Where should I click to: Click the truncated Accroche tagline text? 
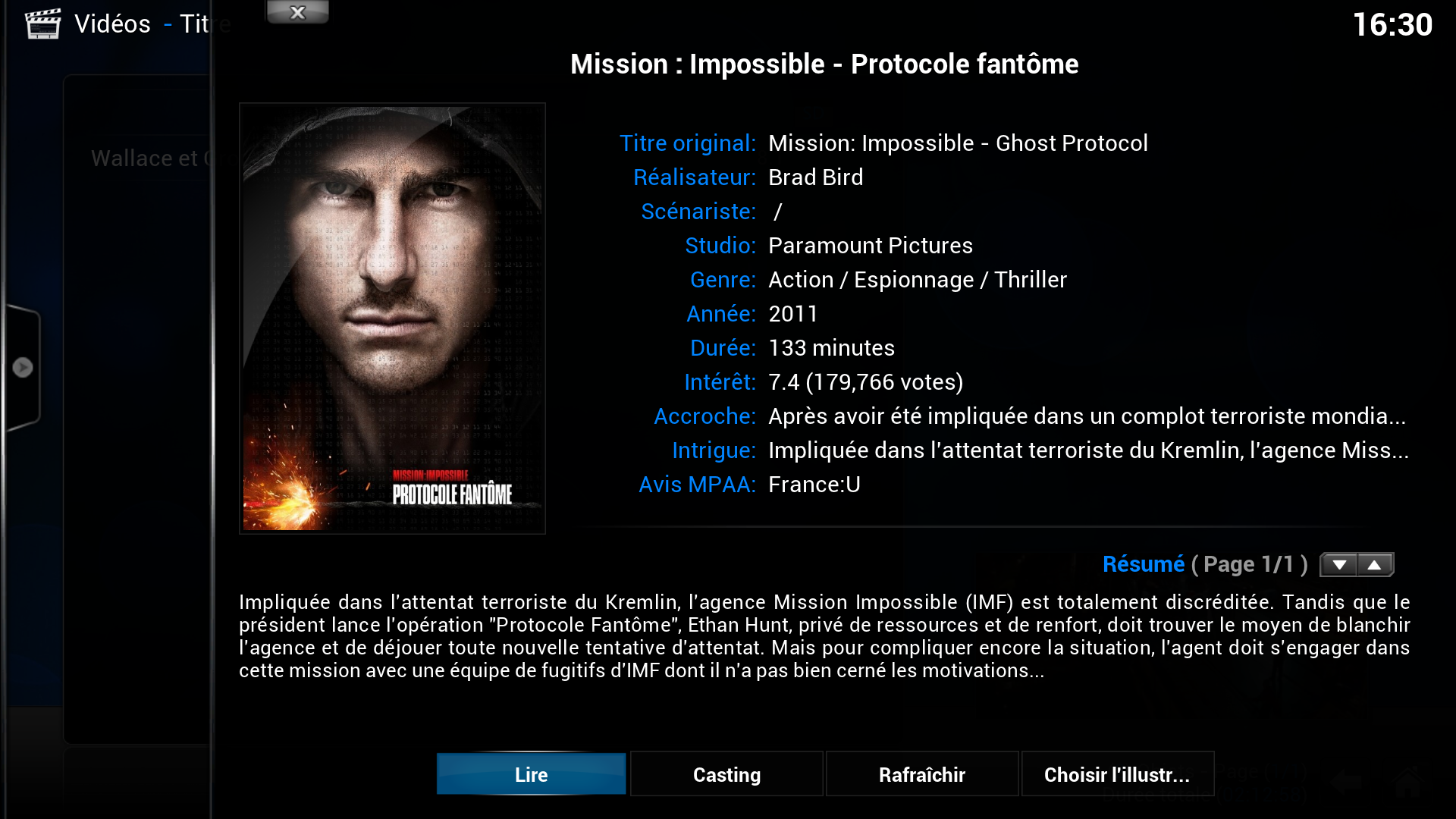[x=1087, y=416]
